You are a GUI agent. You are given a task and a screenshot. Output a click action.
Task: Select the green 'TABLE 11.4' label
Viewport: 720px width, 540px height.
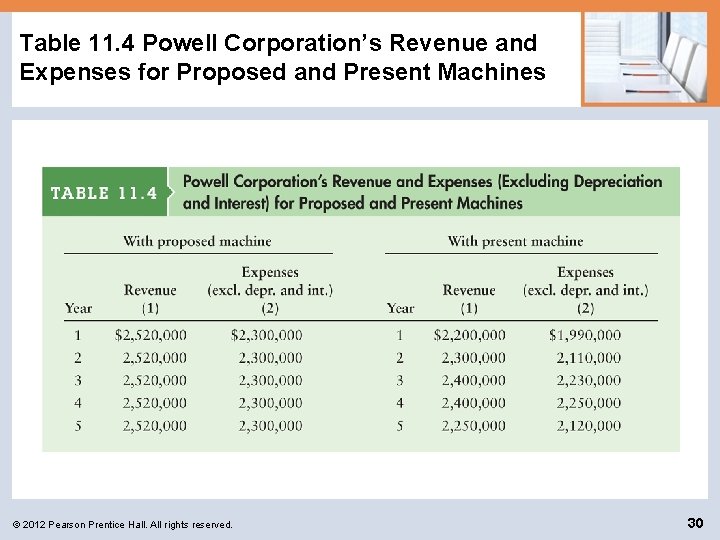point(105,192)
